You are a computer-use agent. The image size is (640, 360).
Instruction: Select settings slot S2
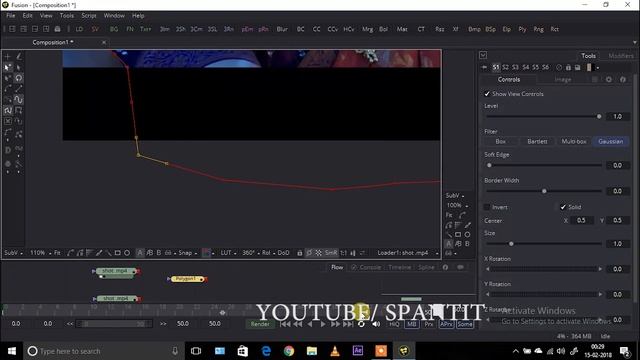(505, 67)
